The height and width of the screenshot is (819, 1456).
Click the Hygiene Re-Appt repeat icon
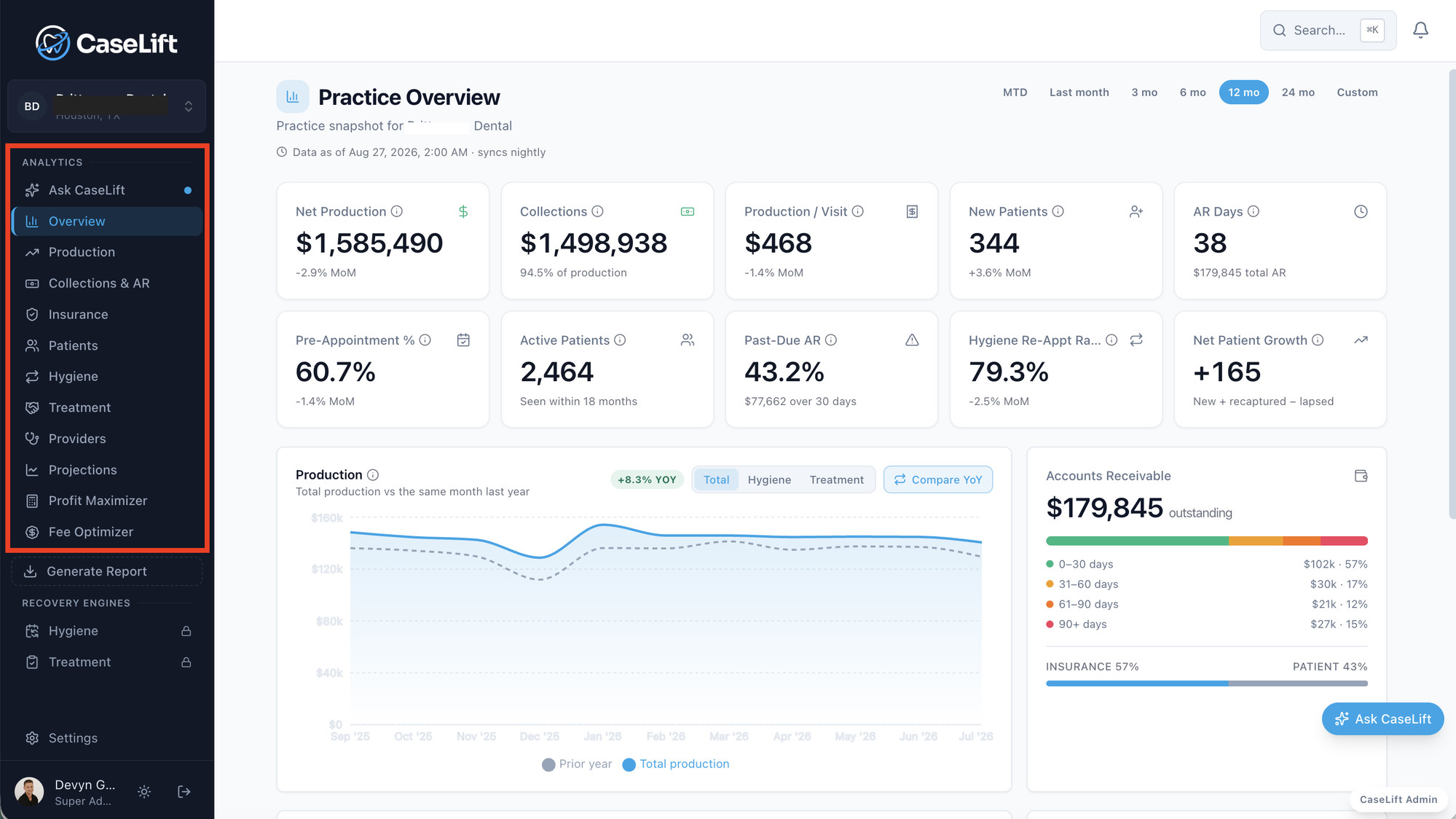pos(1136,340)
